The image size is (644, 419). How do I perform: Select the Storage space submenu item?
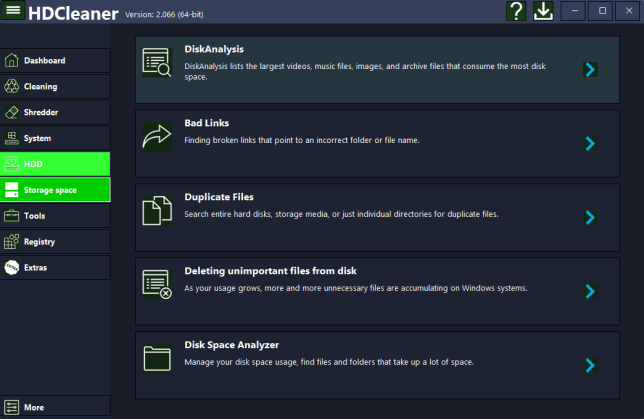coord(55,190)
